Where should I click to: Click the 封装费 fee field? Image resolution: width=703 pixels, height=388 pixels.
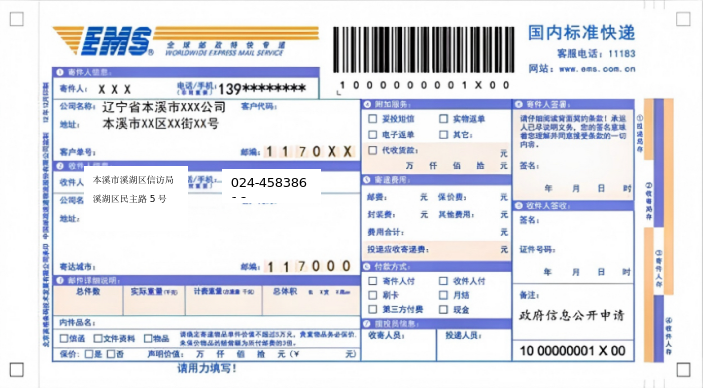click(x=397, y=215)
